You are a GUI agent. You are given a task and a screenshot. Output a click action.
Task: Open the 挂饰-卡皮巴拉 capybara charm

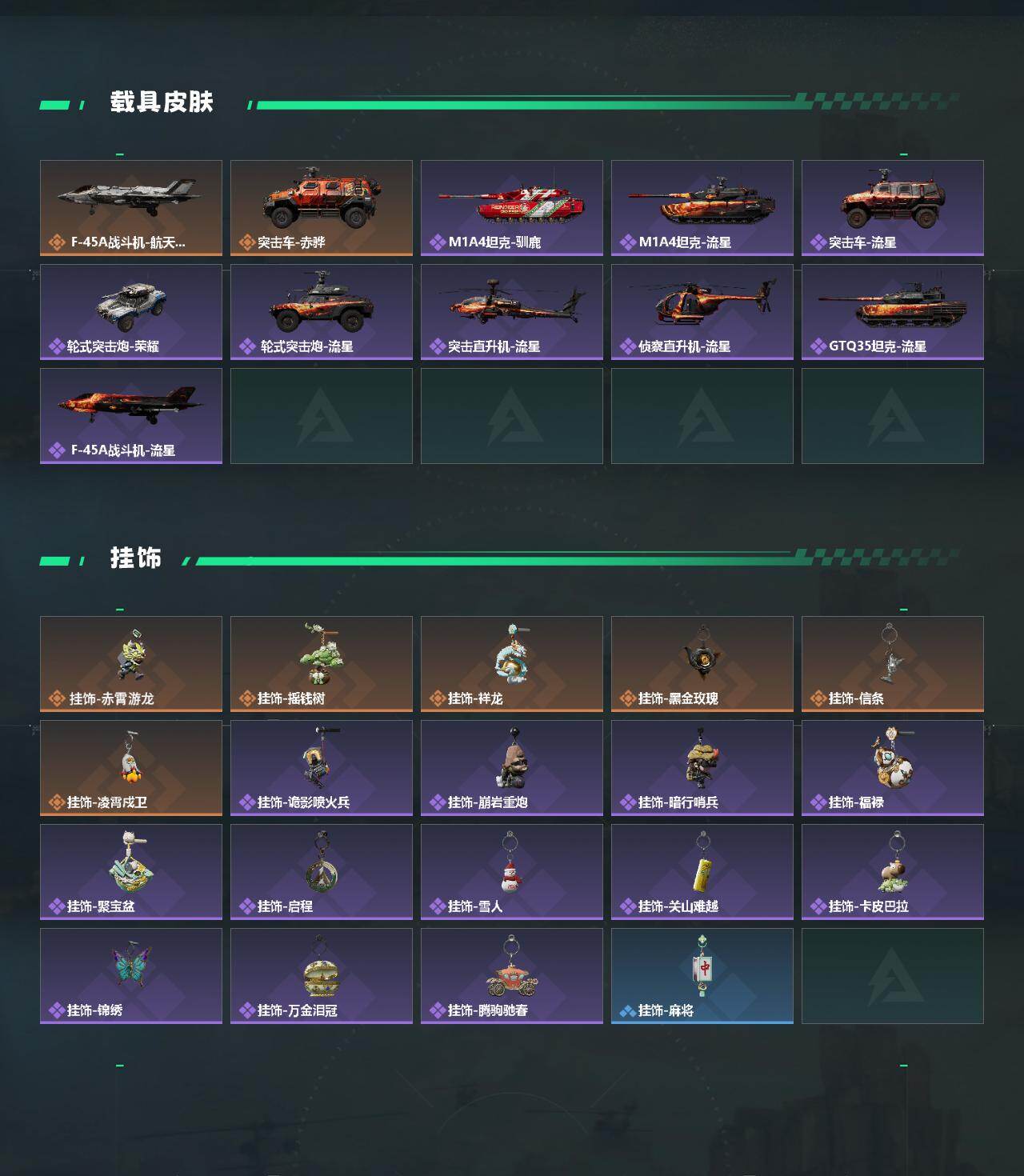click(x=893, y=872)
